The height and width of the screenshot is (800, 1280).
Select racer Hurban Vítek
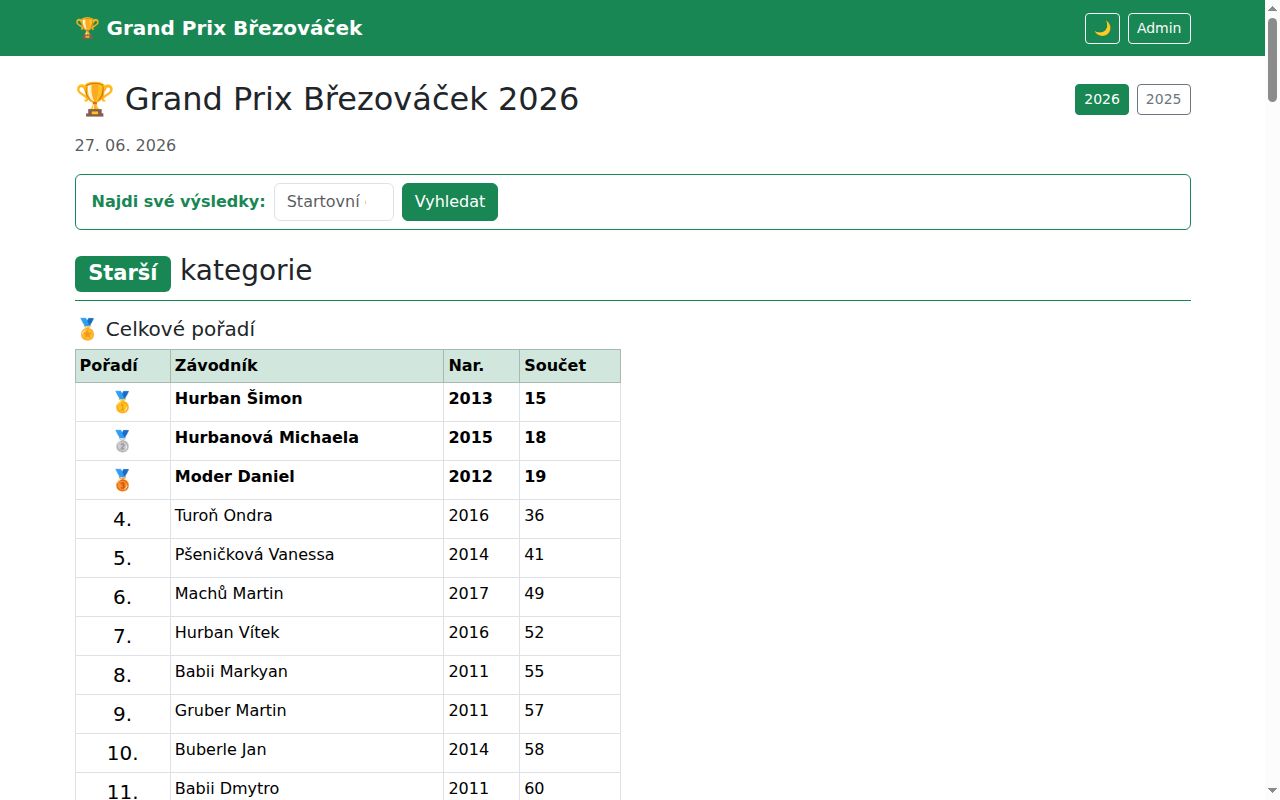pos(227,632)
